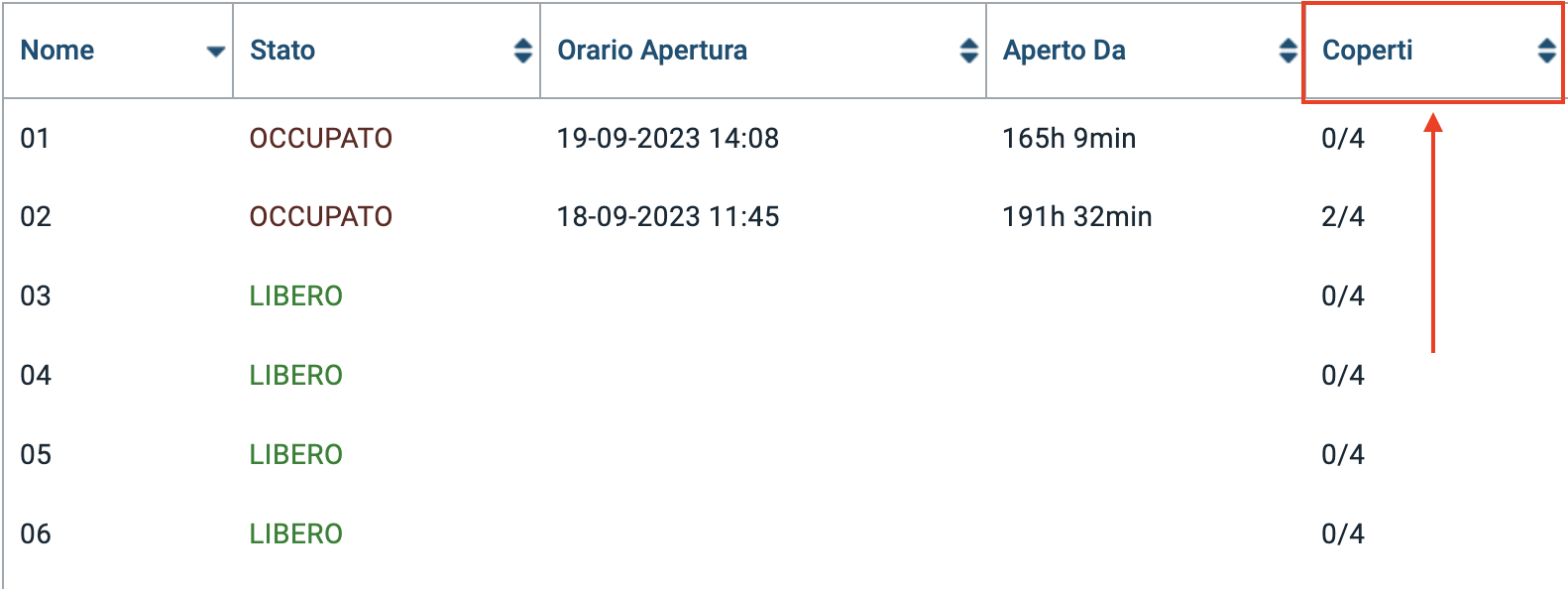Open table 04 row
Screen dimensions: 1568x589
pos(36,375)
